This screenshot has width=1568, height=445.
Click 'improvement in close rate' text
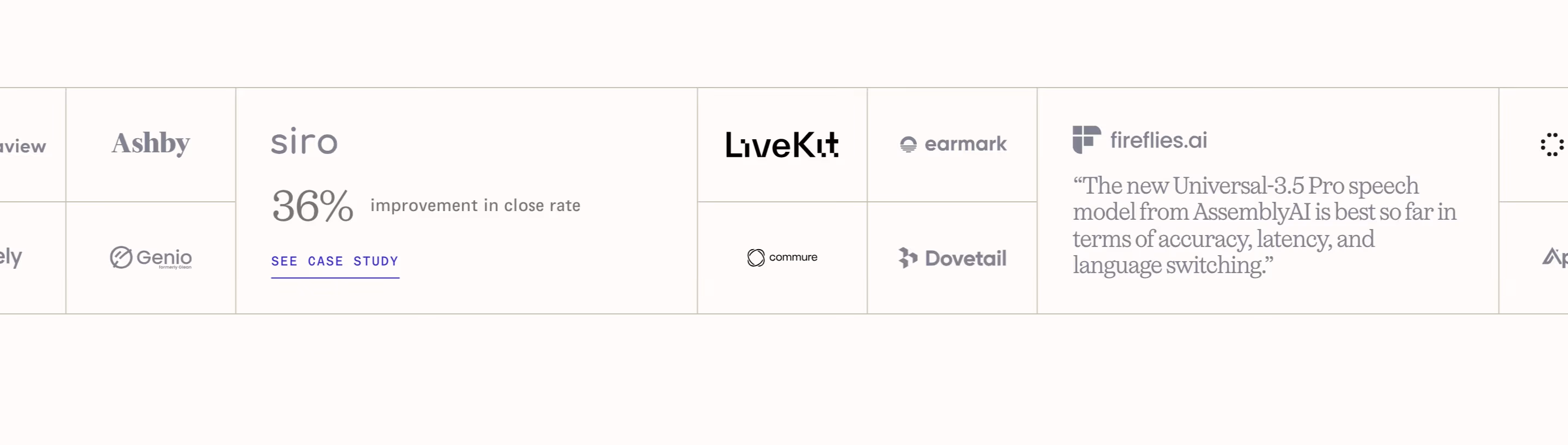pos(475,206)
